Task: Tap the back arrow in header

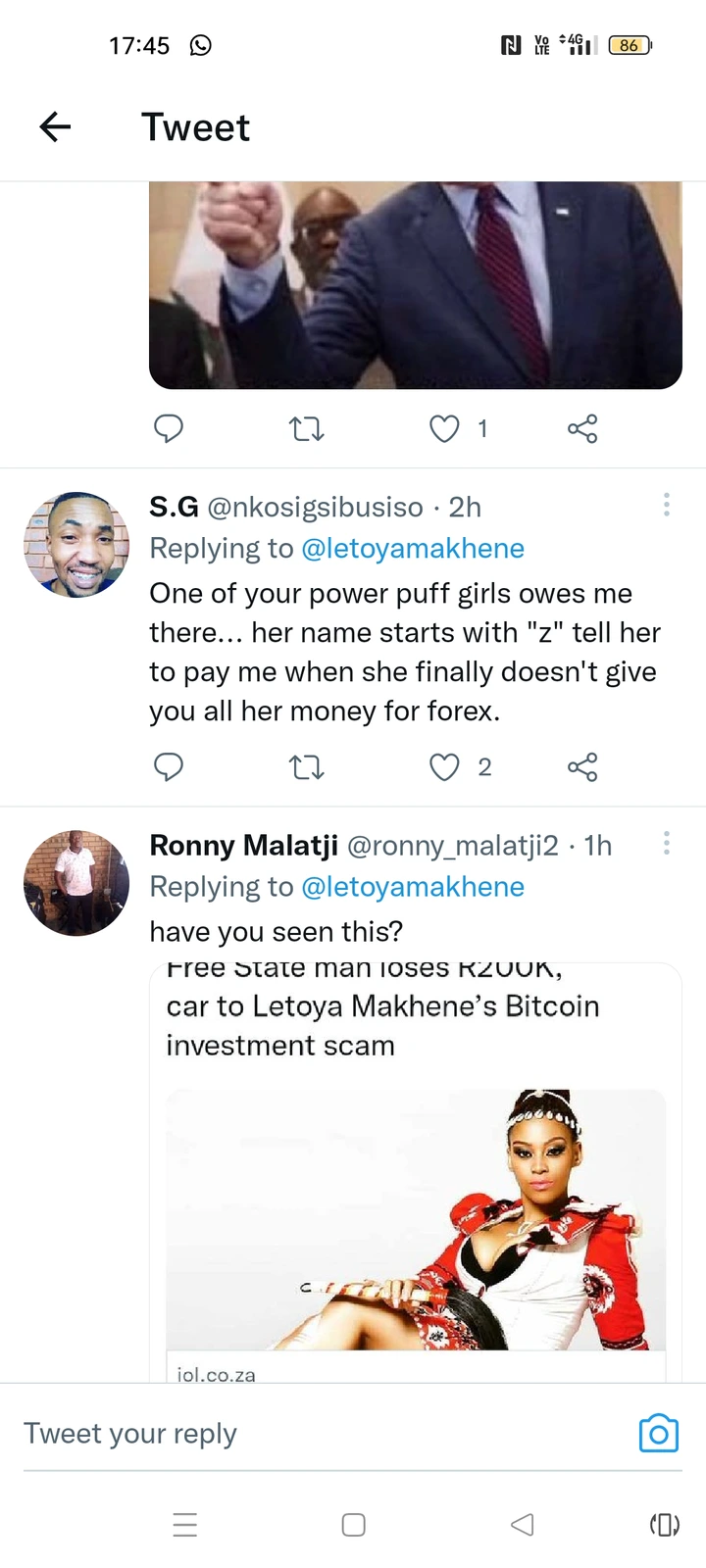Action: [x=56, y=126]
